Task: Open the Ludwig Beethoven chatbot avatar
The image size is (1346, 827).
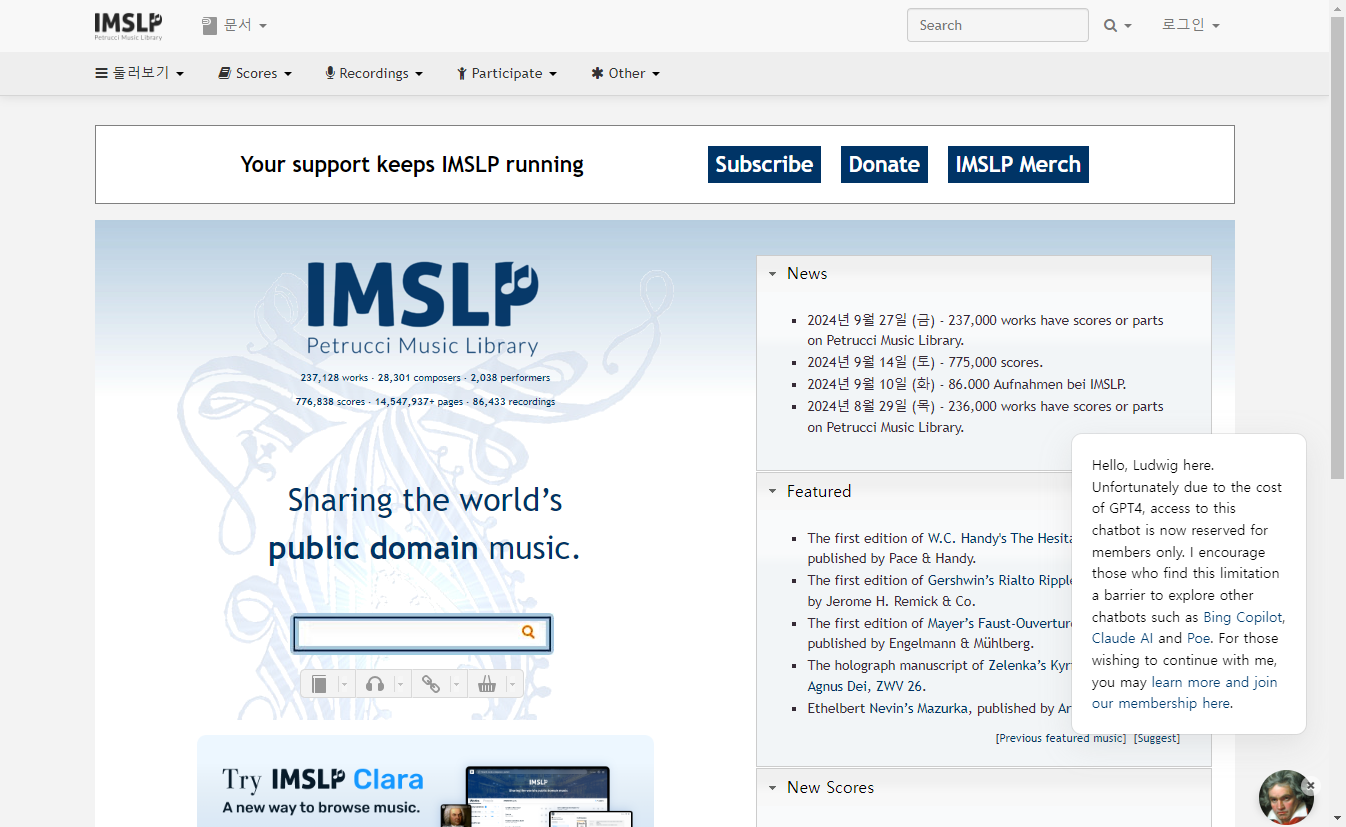Action: 1285,798
